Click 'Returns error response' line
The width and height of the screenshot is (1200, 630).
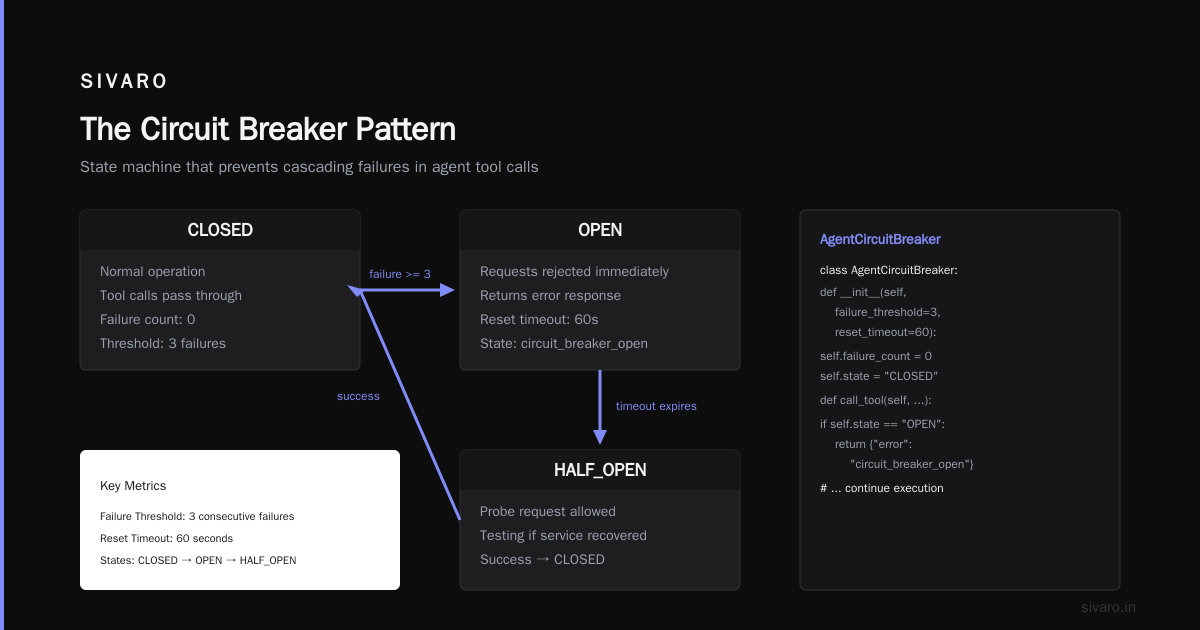550,295
